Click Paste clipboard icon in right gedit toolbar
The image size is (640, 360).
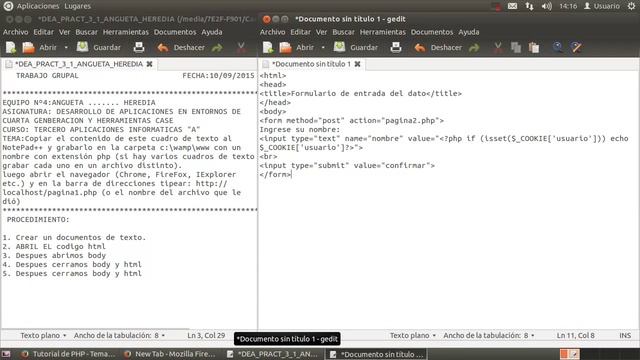click(x=534, y=48)
